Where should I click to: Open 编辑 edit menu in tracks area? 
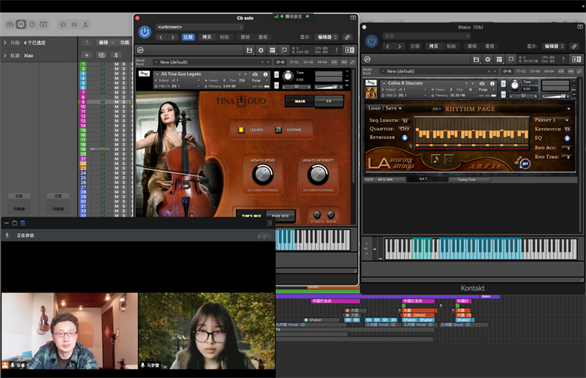point(105,43)
